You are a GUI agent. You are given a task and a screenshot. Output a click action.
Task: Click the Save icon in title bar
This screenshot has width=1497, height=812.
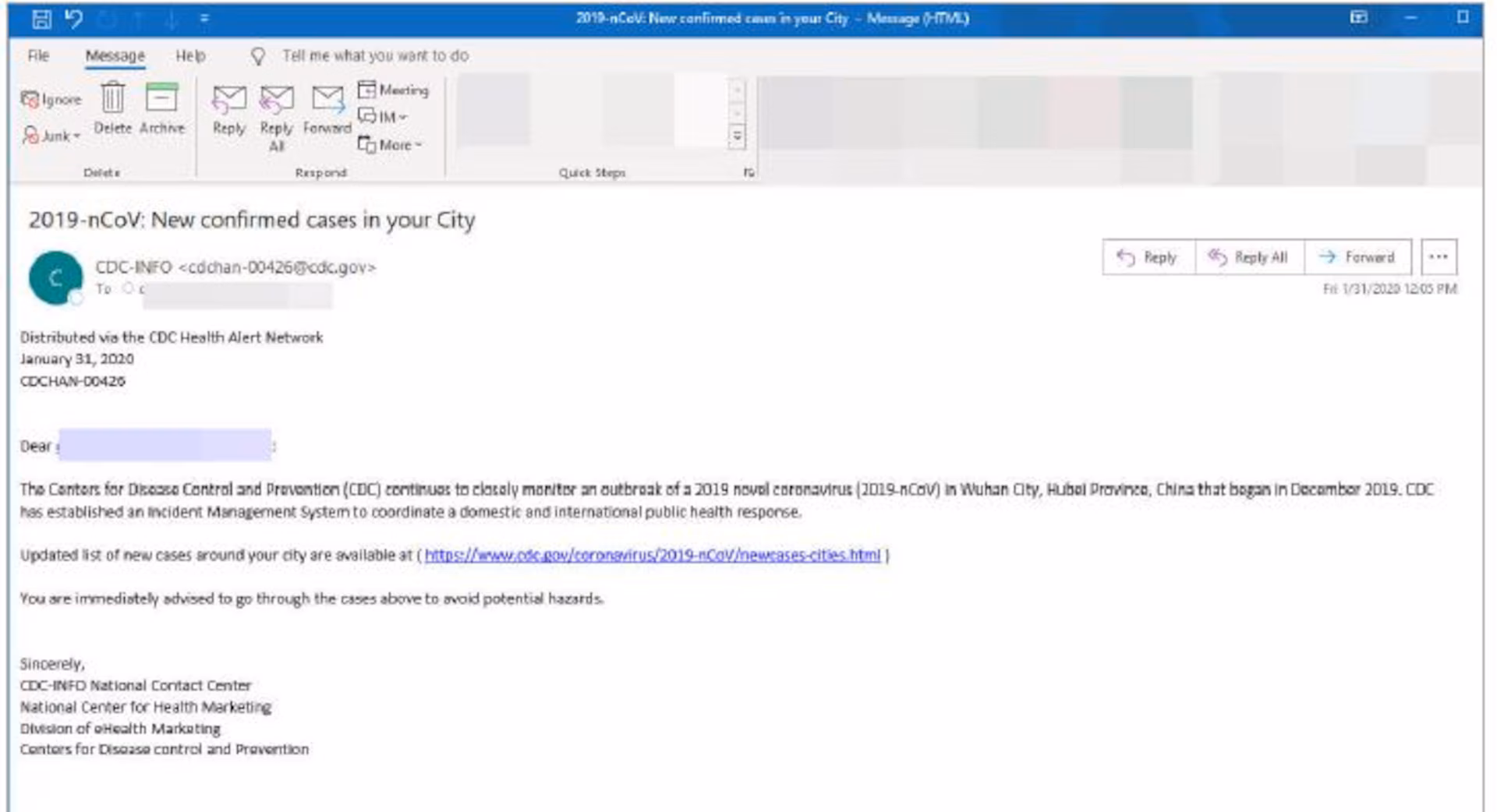point(41,19)
